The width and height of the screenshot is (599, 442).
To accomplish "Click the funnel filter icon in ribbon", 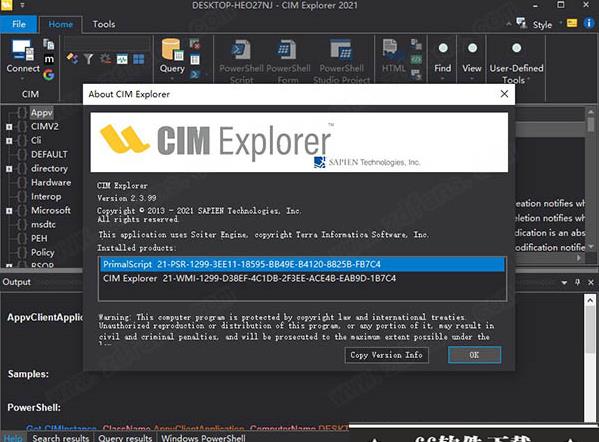I will [89, 59].
